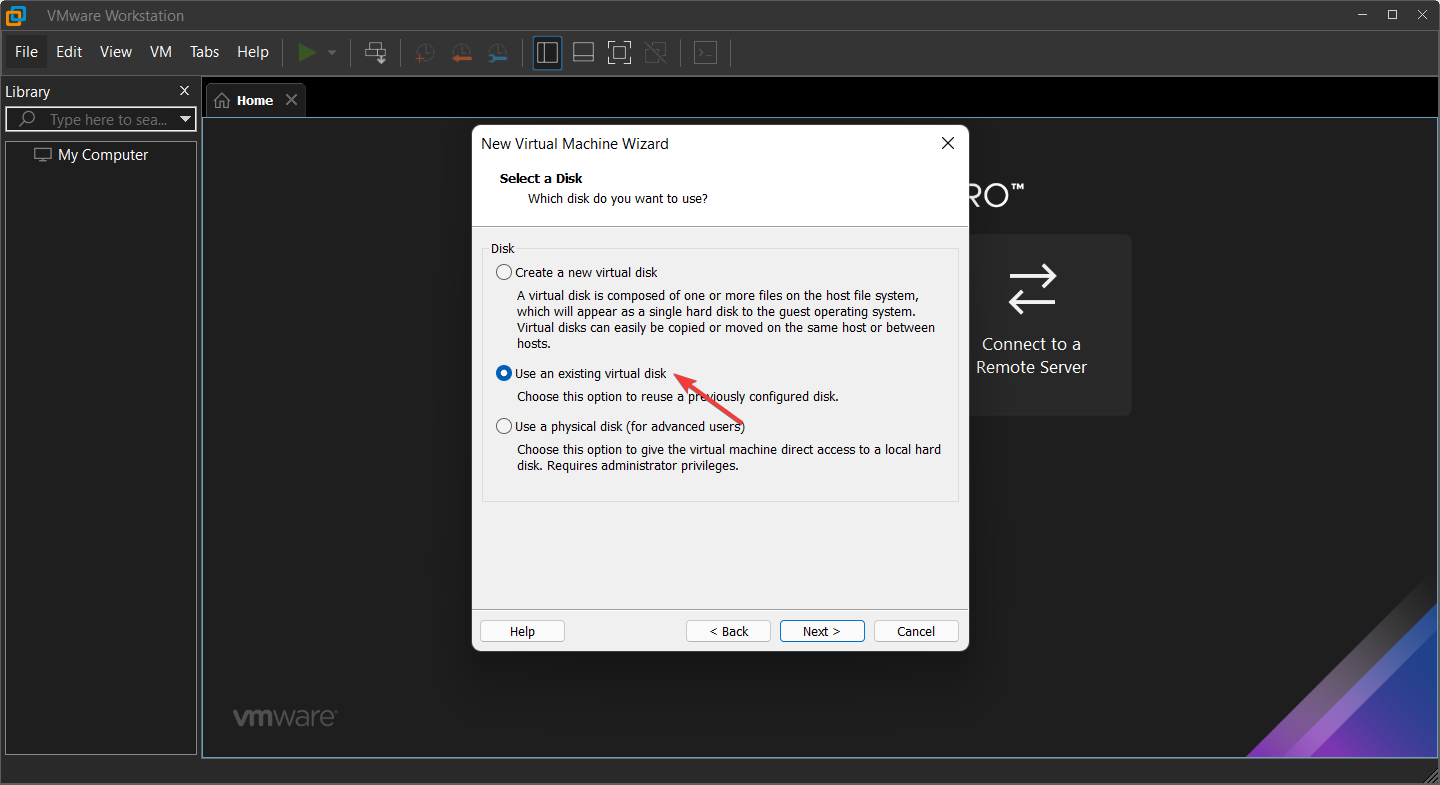Screen dimensions: 1440x785
Task: Select Create a new virtual disk option
Action: [577, 272]
